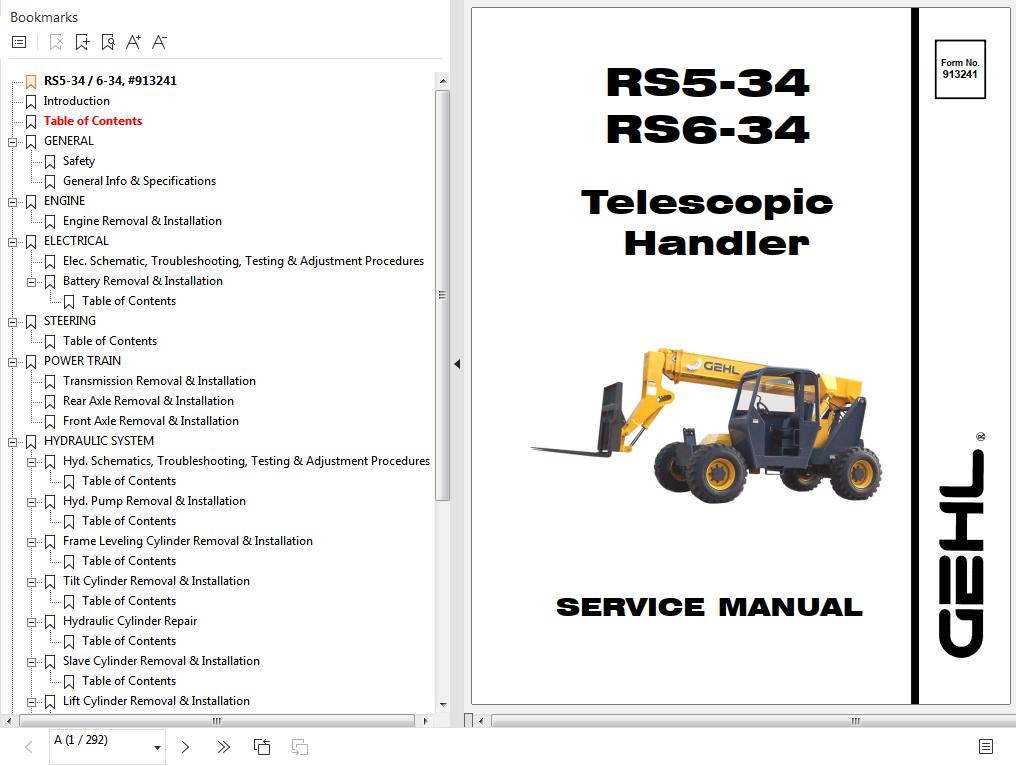Open the Introduction bookmark
Viewport: 1016px width, 766px height.
pos(76,101)
